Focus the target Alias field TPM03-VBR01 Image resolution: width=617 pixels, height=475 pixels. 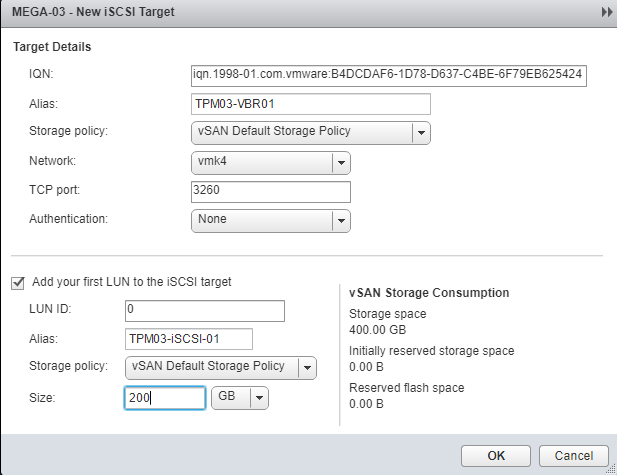pyautogui.click(x=311, y=104)
